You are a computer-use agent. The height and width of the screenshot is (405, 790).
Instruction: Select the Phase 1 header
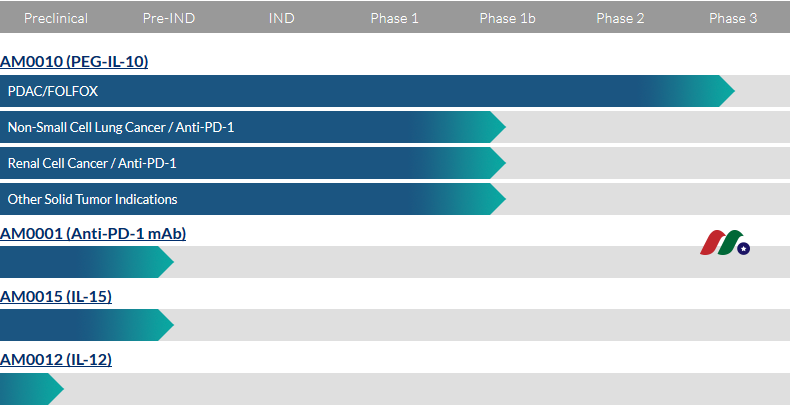point(395,18)
